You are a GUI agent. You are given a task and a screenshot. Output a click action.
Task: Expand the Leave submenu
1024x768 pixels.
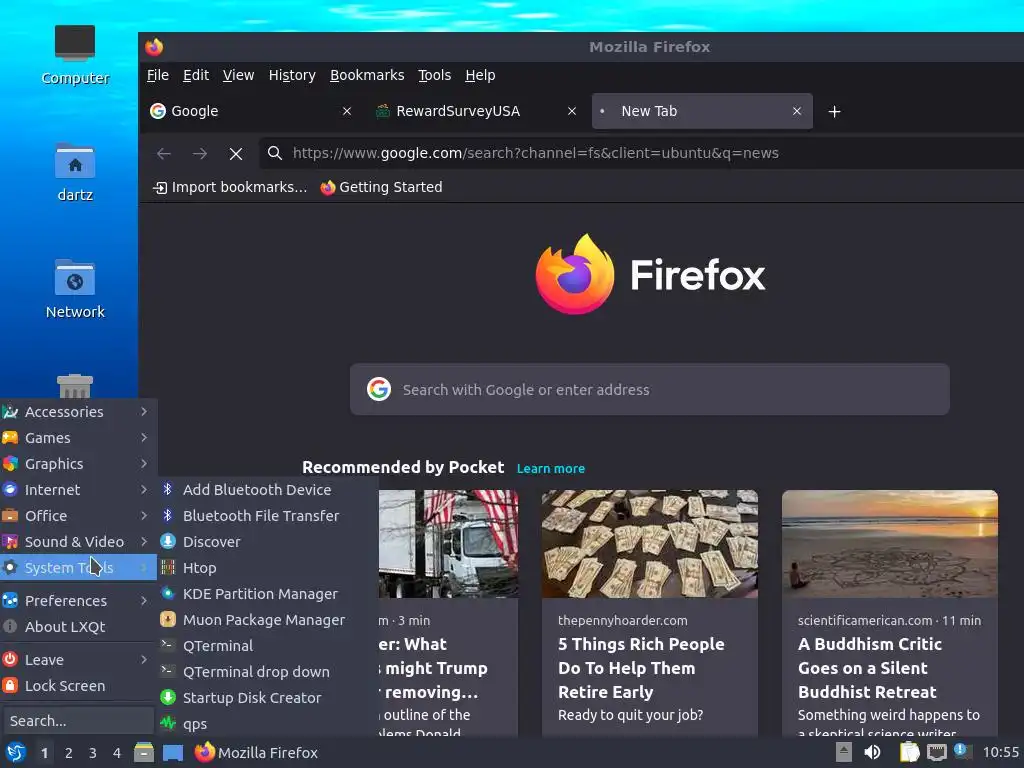78,660
